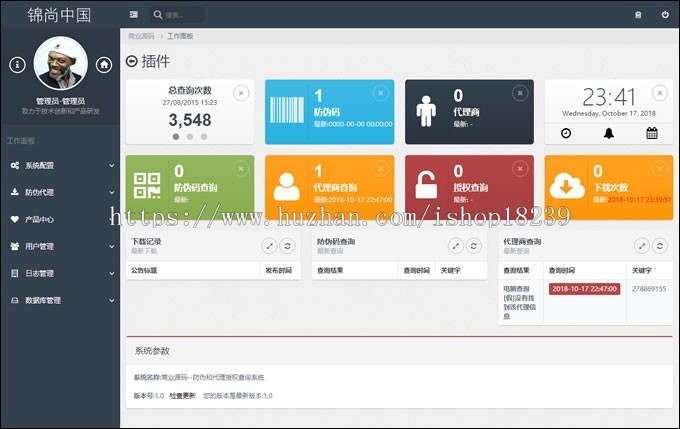This screenshot has height=429, width=680.
Task: Select third carousel dot in 总查询次数 card
Action: [x=204, y=137]
